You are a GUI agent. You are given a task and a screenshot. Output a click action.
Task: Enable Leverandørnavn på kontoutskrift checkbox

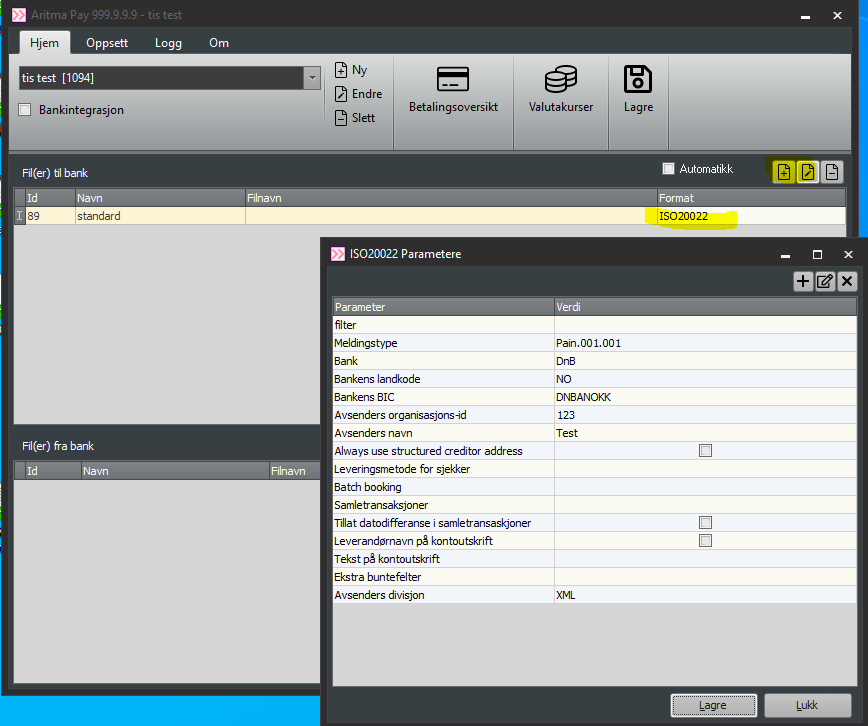coord(705,541)
